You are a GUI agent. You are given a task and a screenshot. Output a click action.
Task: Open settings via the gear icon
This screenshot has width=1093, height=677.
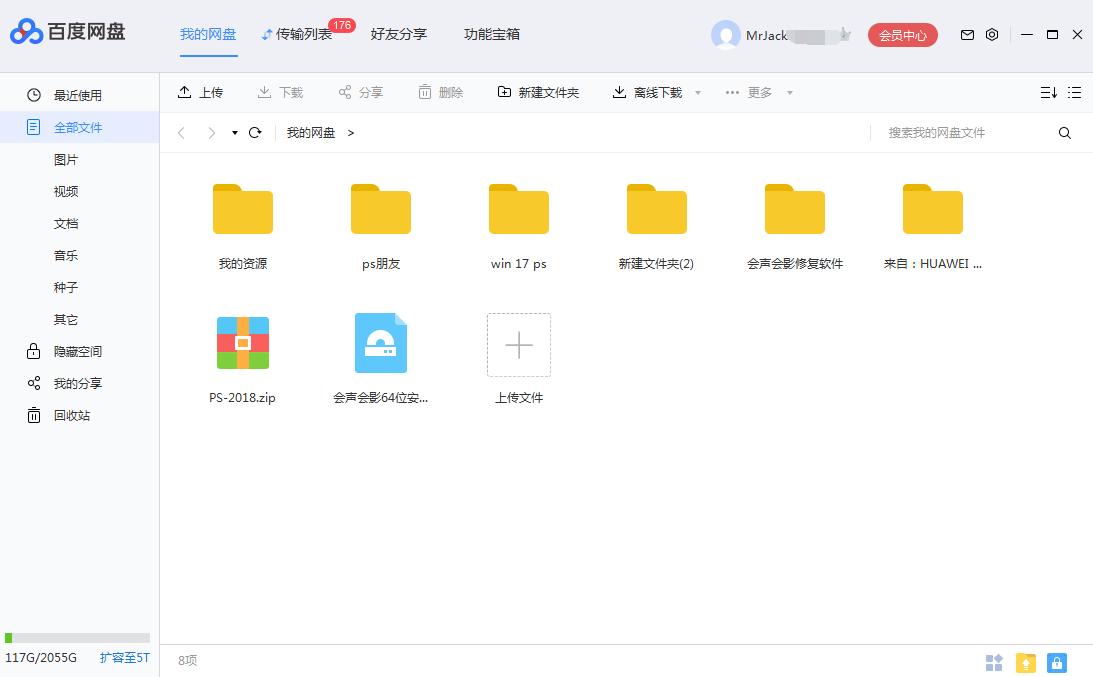coord(991,34)
